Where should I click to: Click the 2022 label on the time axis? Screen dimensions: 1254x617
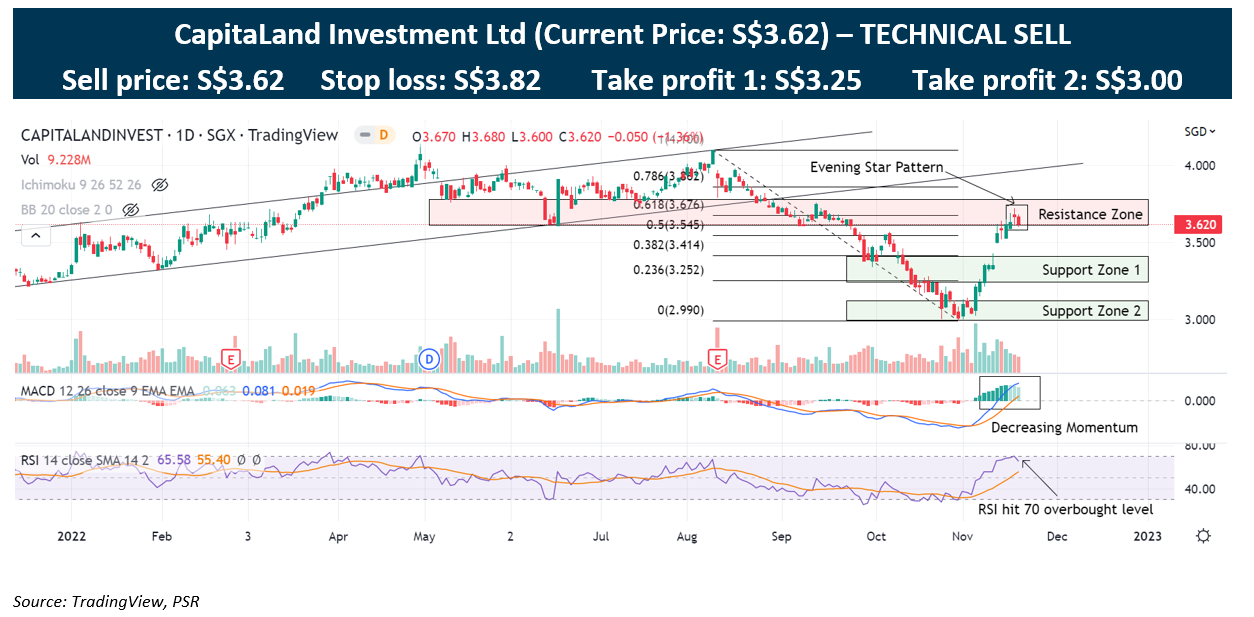[73, 536]
